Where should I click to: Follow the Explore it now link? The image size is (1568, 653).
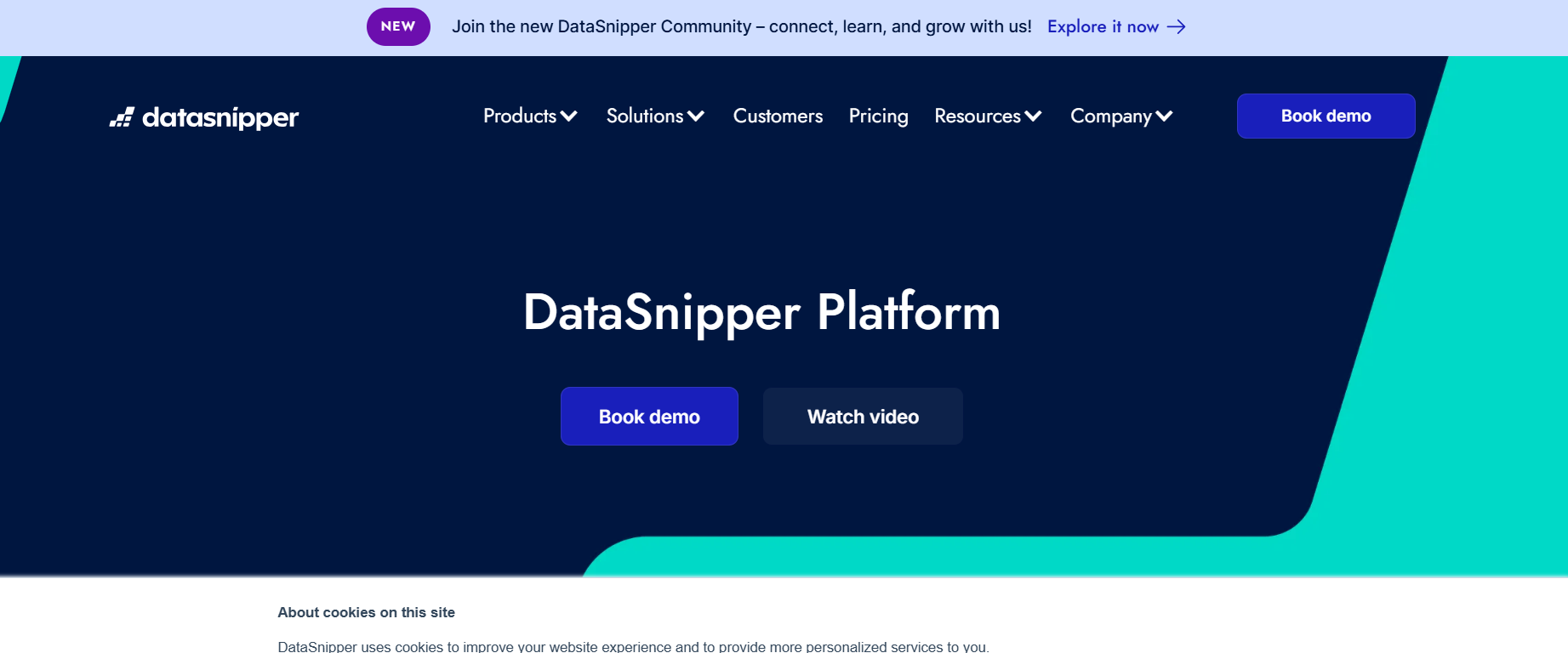[1103, 27]
